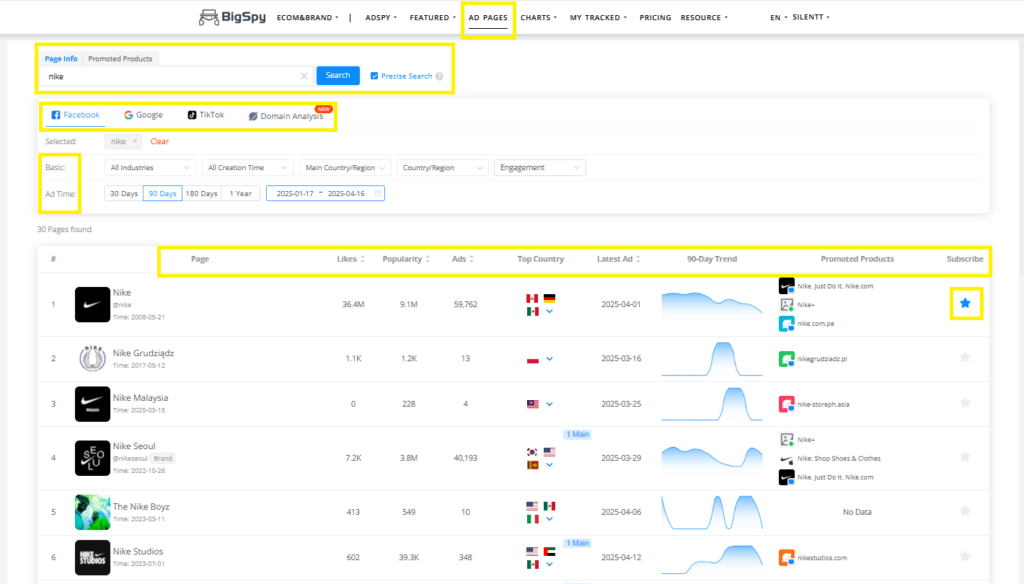Open the Main Country/Region dropdown
Screen dimensions: 1024x584
[345, 168]
